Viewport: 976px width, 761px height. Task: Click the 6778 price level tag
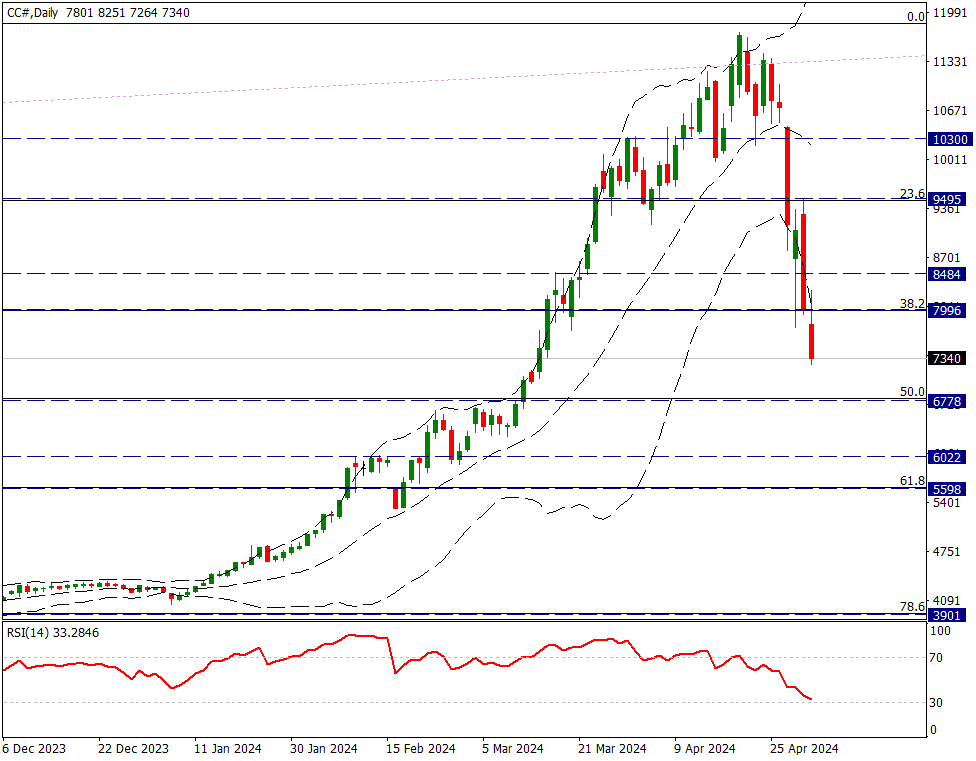coord(945,401)
